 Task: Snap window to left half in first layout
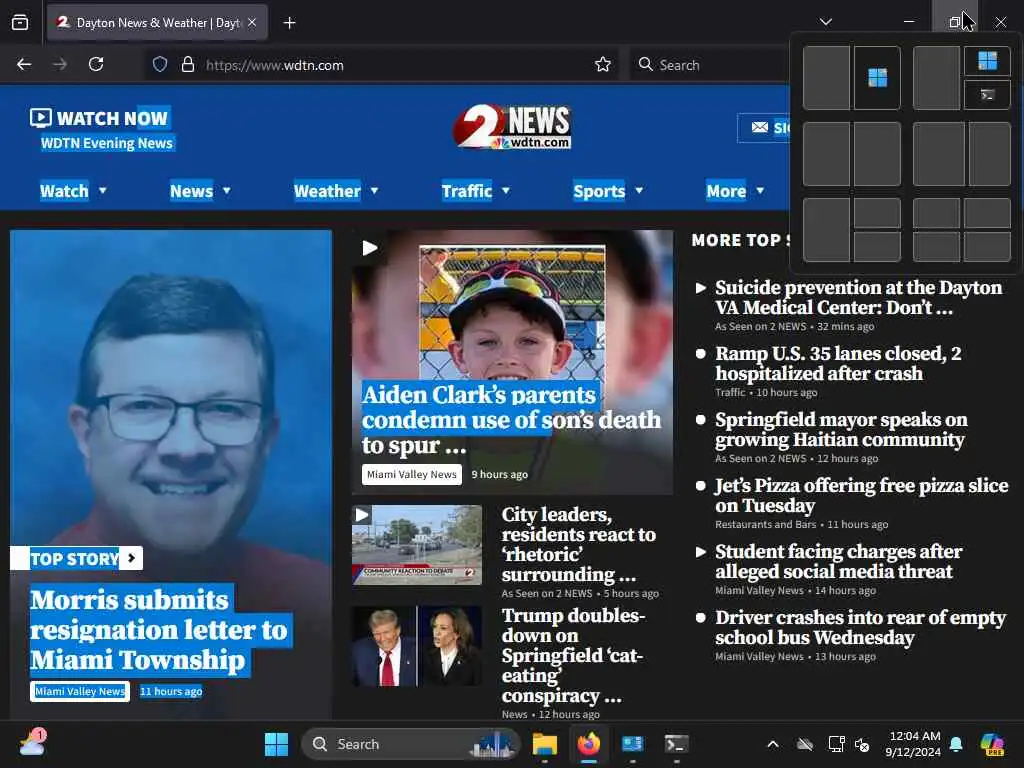(x=826, y=78)
